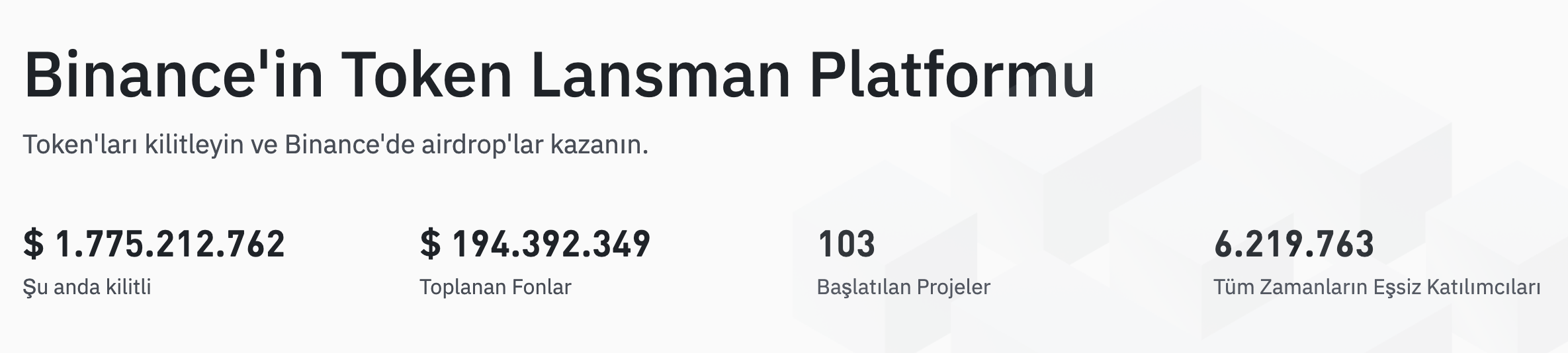Click the "Şu anda kilitli" label
Viewport: 1568px width, 353px height.
pos(87,287)
